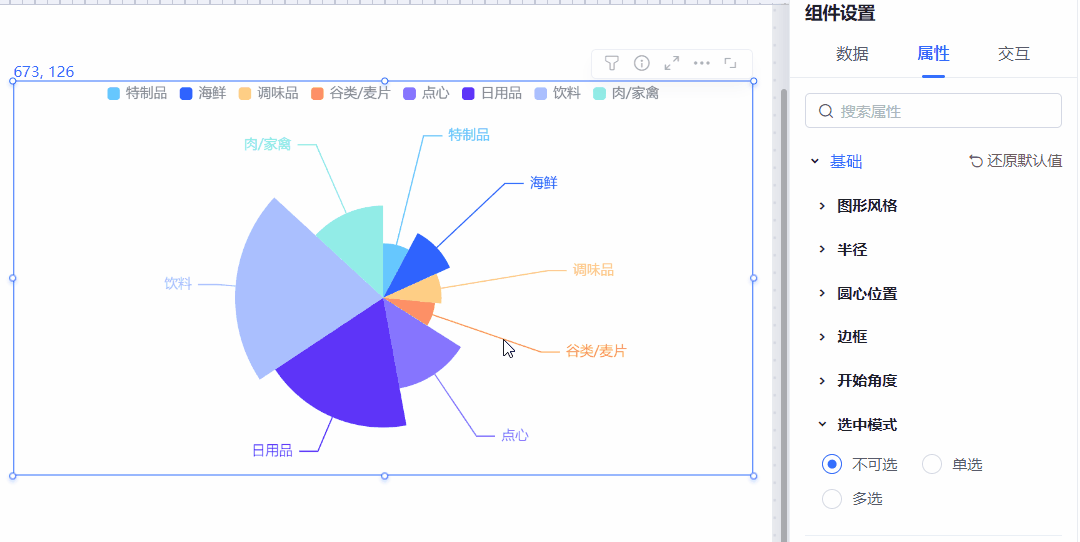This screenshot has height=542, width=1080.
Task: Switch to the 属性 tab
Action: click(933, 54)
